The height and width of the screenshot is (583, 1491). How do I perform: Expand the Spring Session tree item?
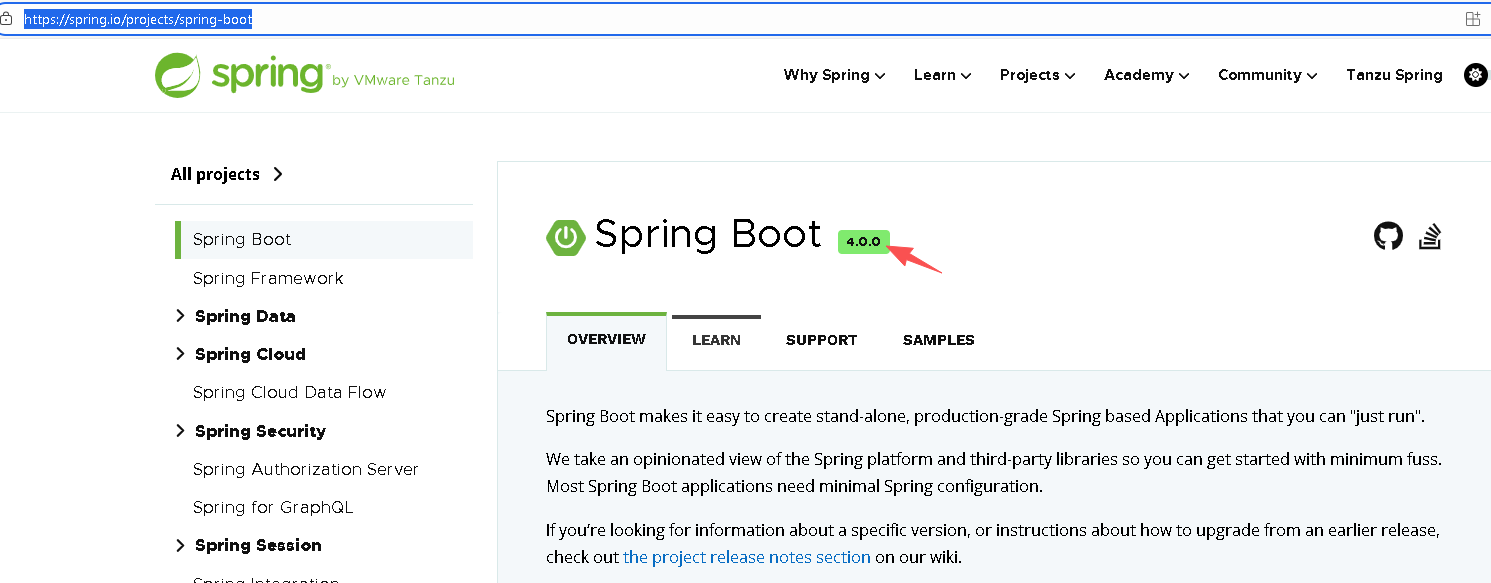click(x=181, y=545)
